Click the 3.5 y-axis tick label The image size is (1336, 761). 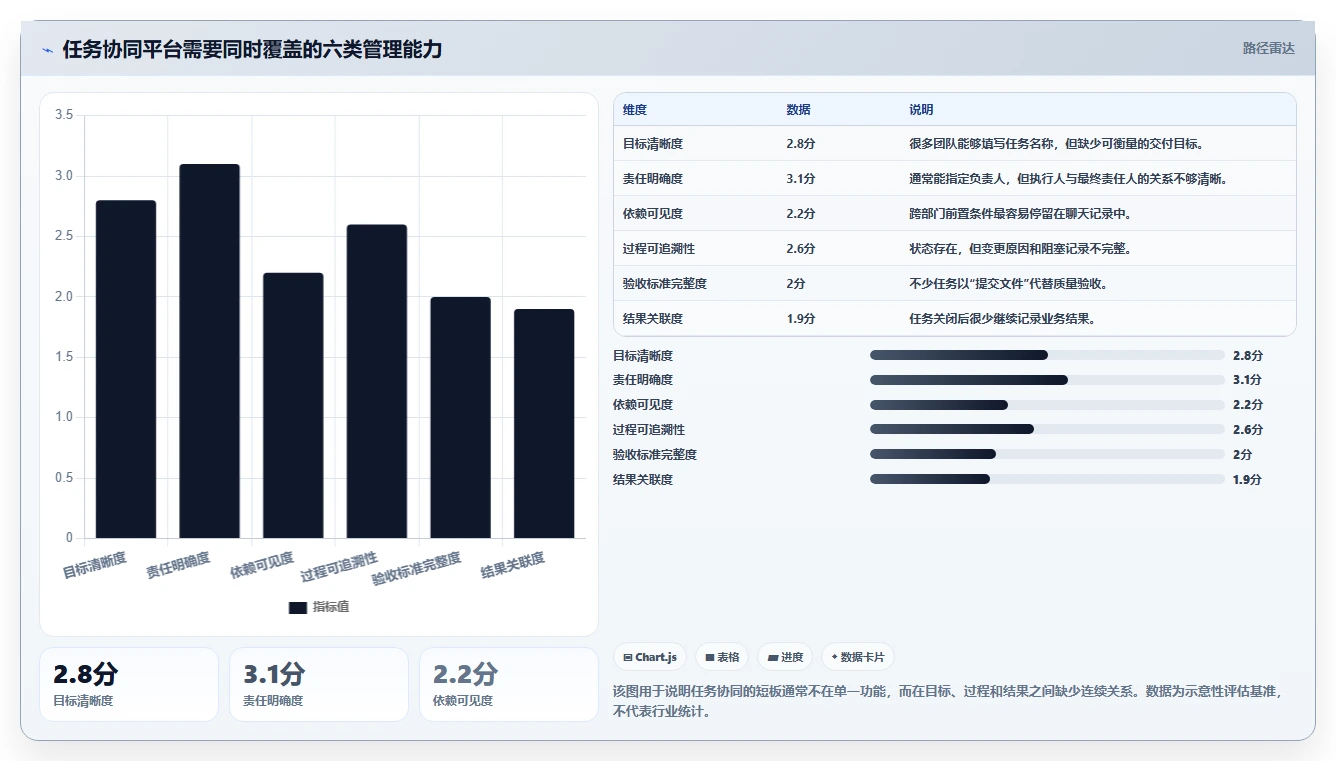(x=64, y=115)
